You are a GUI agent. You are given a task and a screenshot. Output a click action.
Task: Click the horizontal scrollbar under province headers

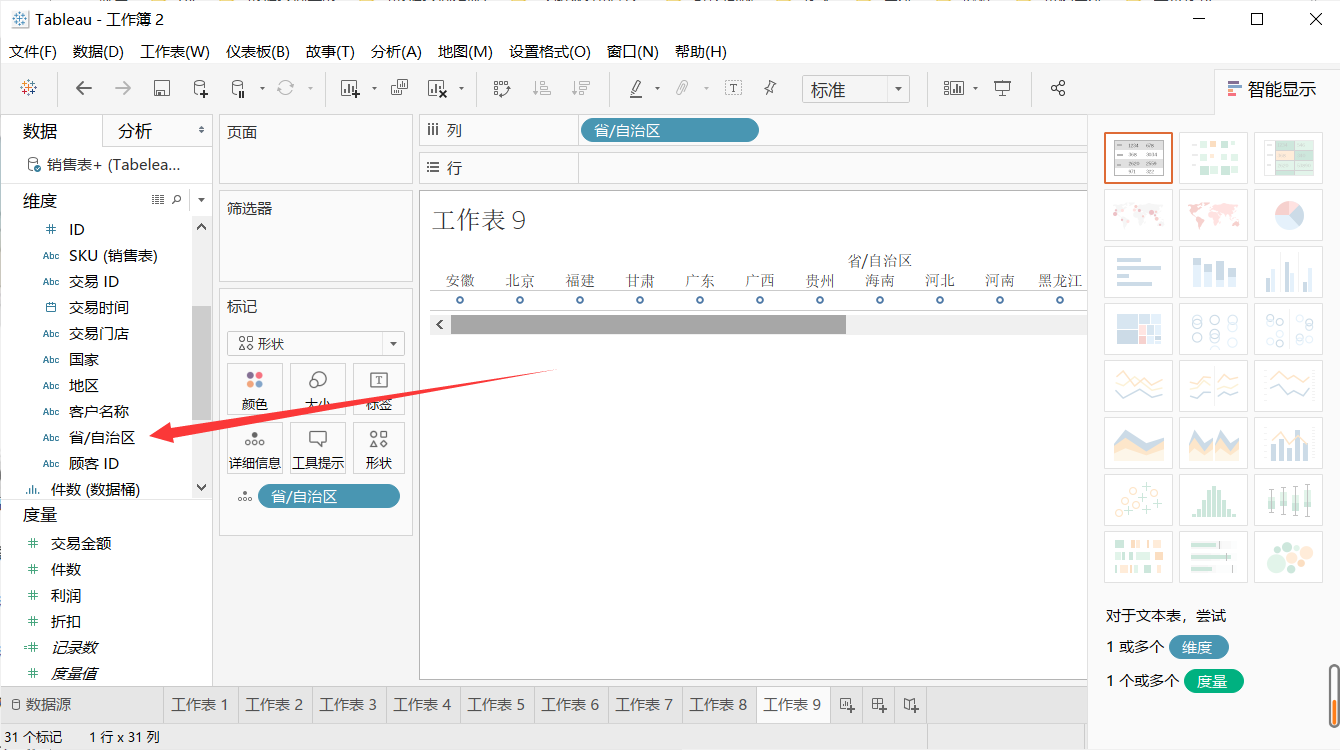tap(648, 324)
